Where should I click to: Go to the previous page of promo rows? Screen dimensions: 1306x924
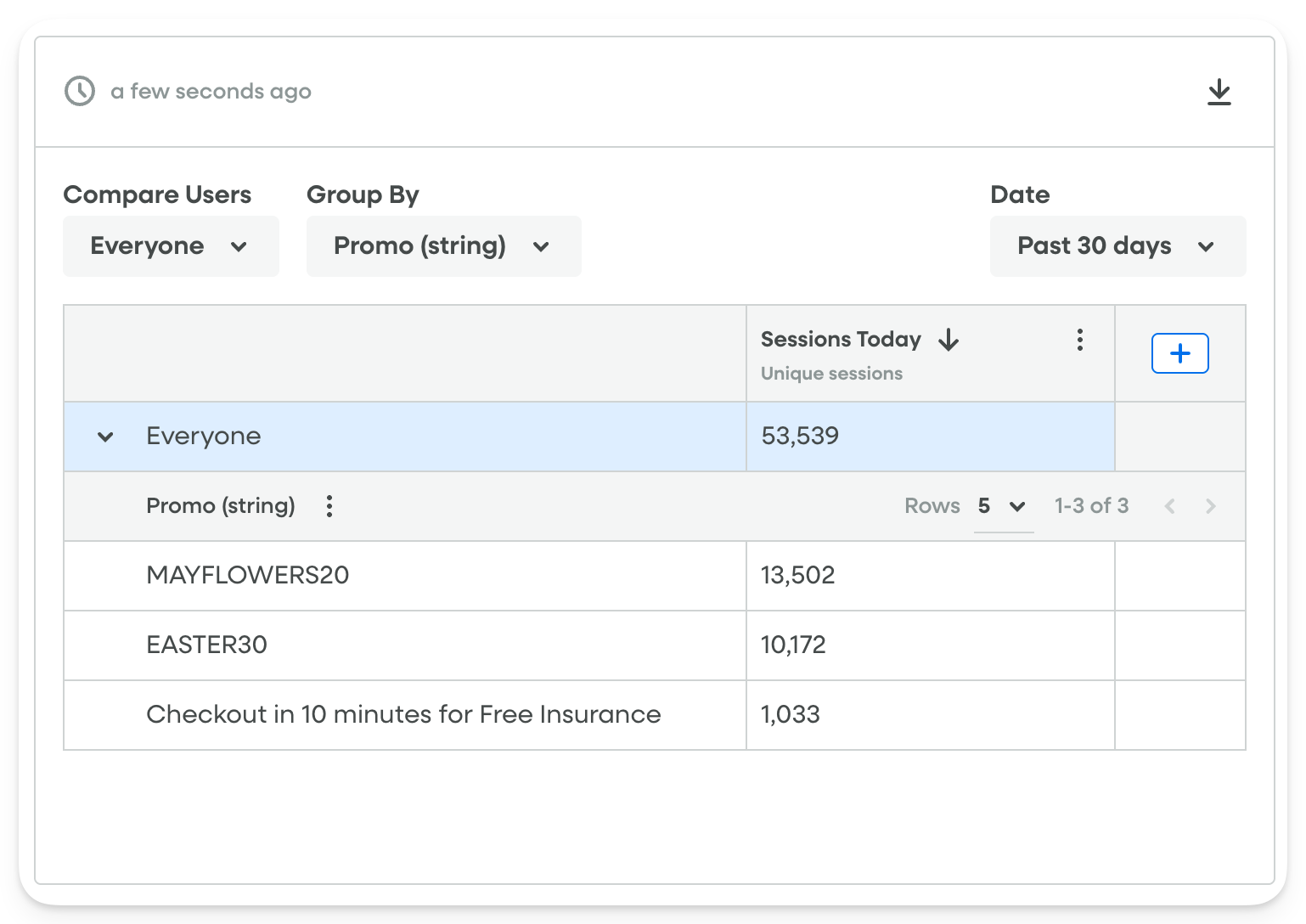pos(1170,505)
